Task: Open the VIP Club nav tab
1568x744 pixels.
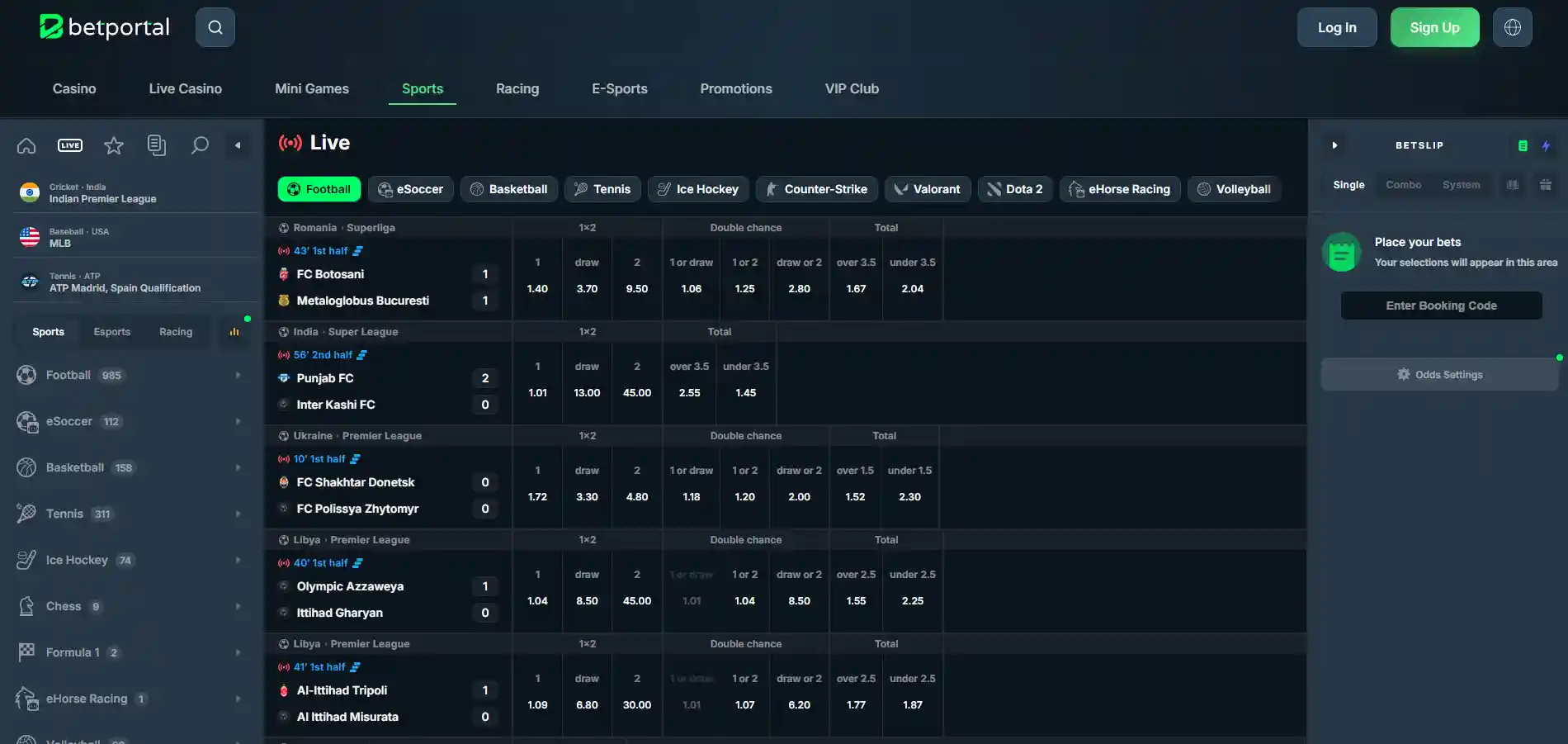Action: [852, 88]
